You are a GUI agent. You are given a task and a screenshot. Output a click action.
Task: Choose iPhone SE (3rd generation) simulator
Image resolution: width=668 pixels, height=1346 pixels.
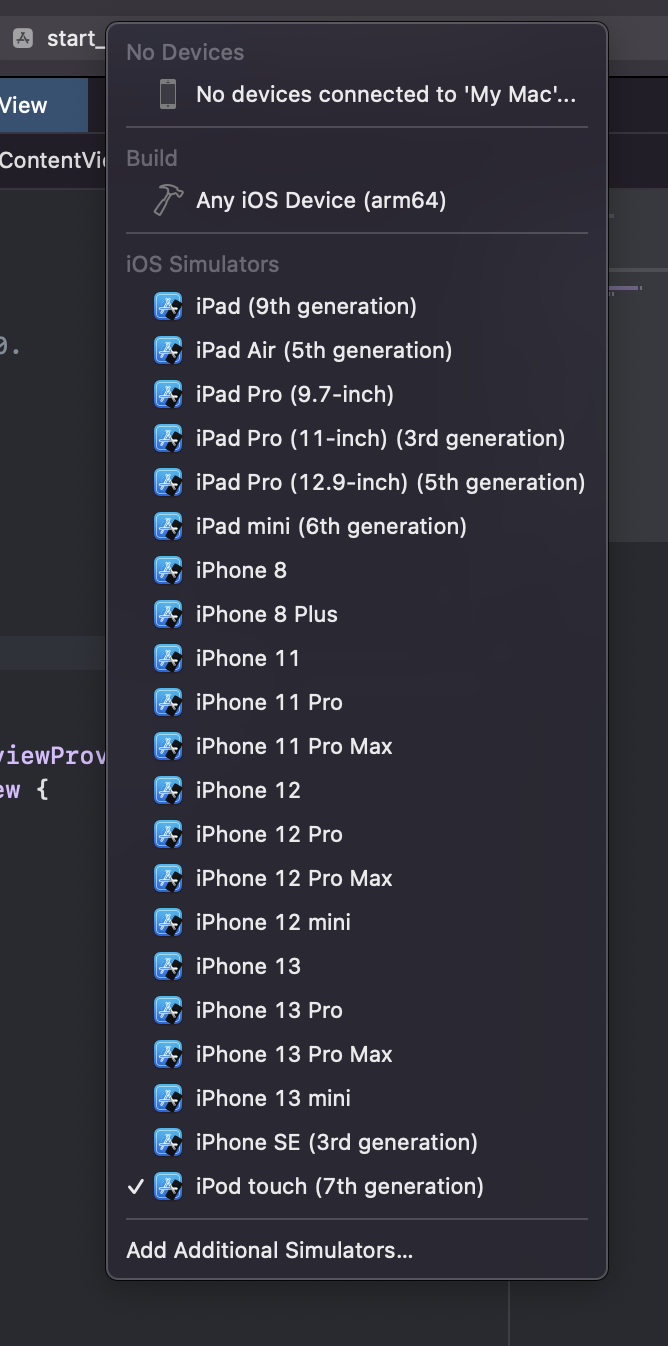pos(336,1142)
